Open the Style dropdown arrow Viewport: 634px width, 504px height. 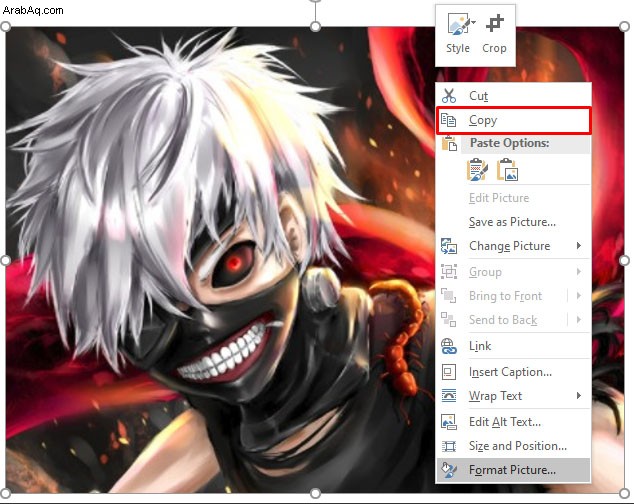pos(473,22)
